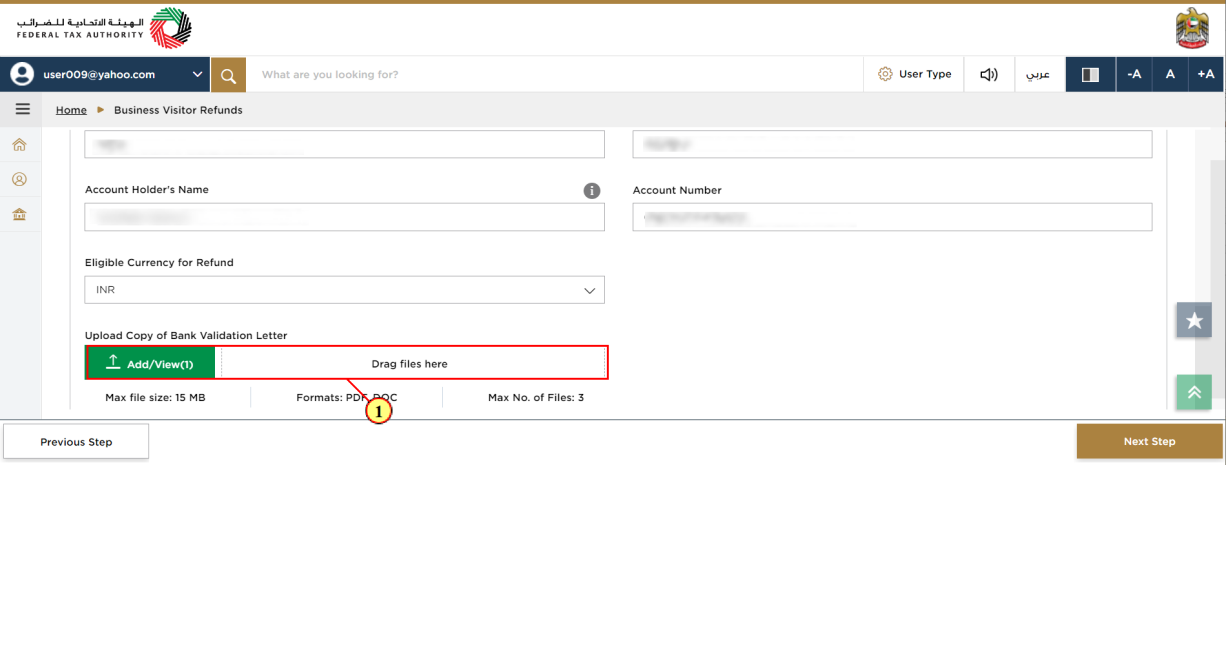Click Account Holder's Name info icon
This screenshot has height=648, width=1226.
[592, 191]
